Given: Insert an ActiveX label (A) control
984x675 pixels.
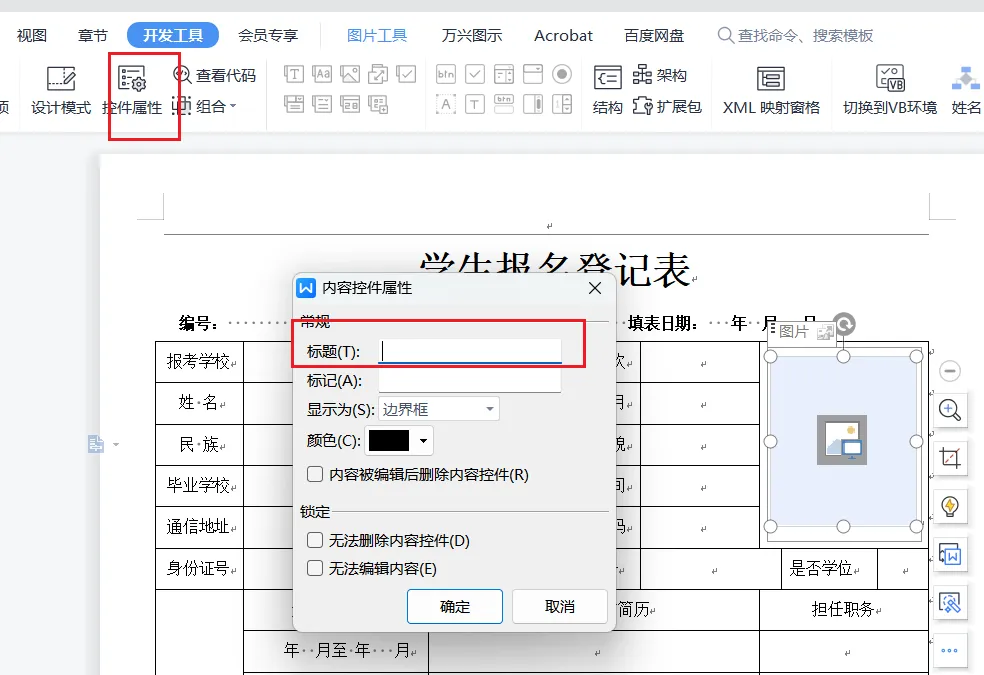Looking at the screenshot, I should [x=446, y=104].
